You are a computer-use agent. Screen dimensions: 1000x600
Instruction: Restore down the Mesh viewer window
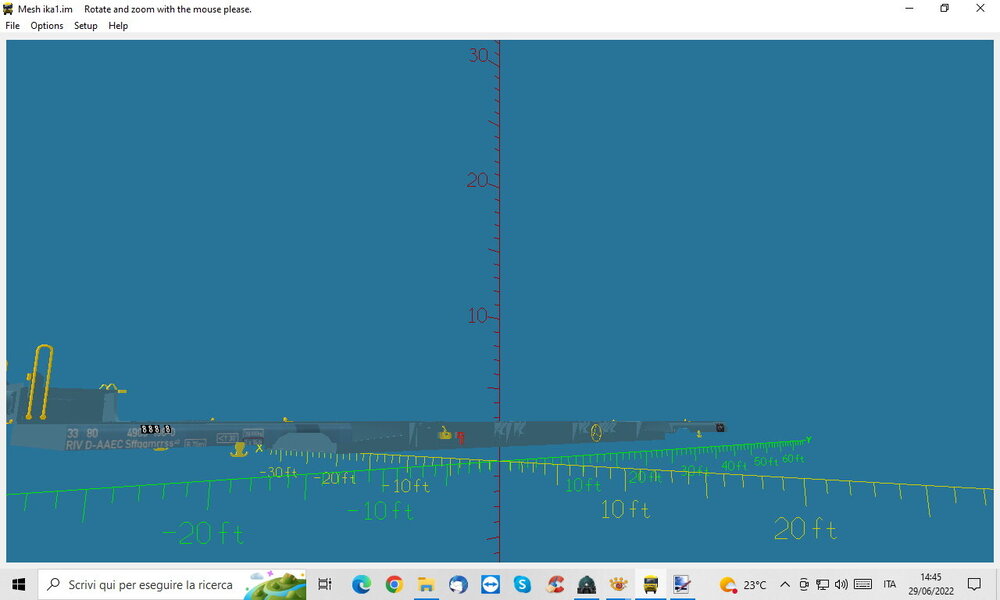coord(945,9)
